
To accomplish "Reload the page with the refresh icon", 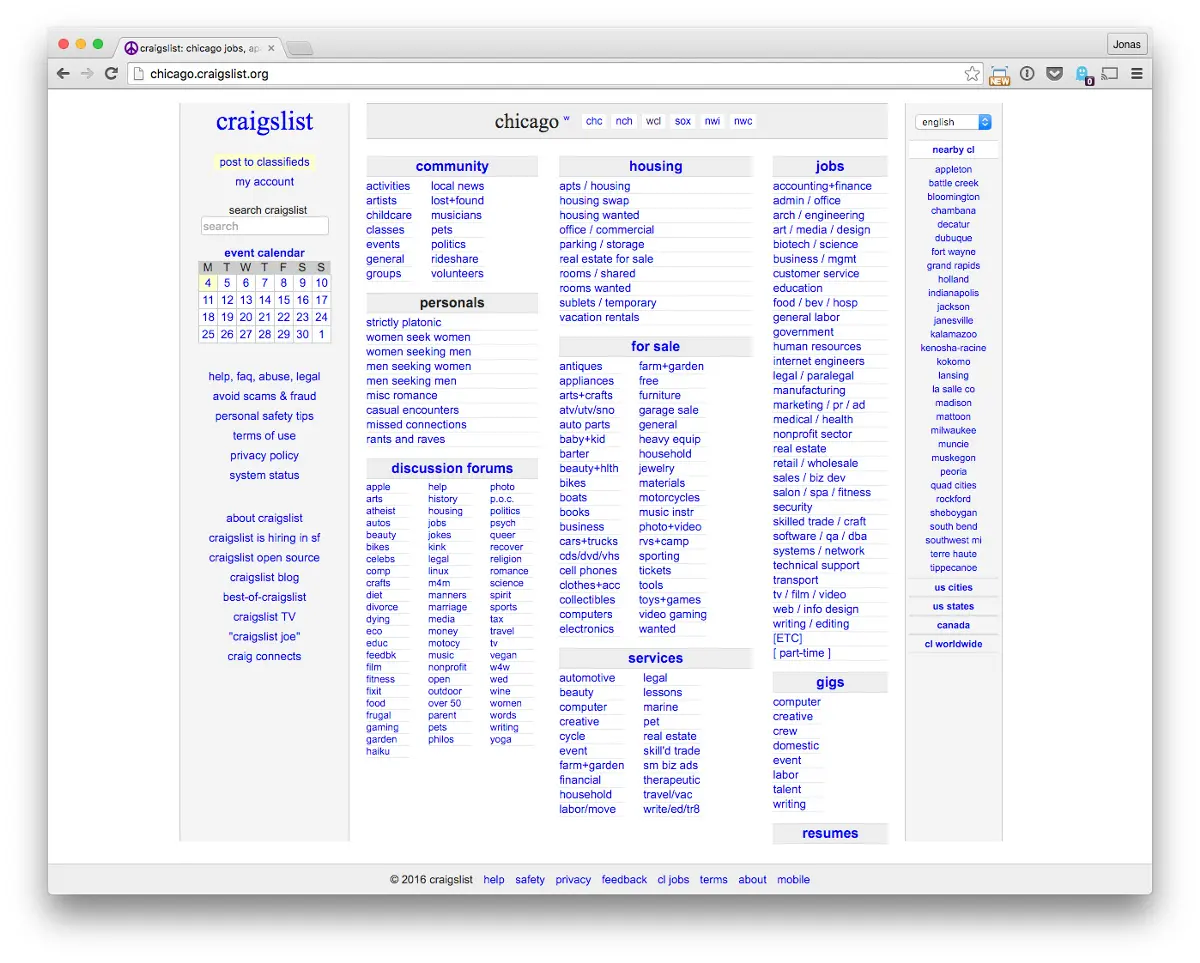I will [x=111, y=73].
